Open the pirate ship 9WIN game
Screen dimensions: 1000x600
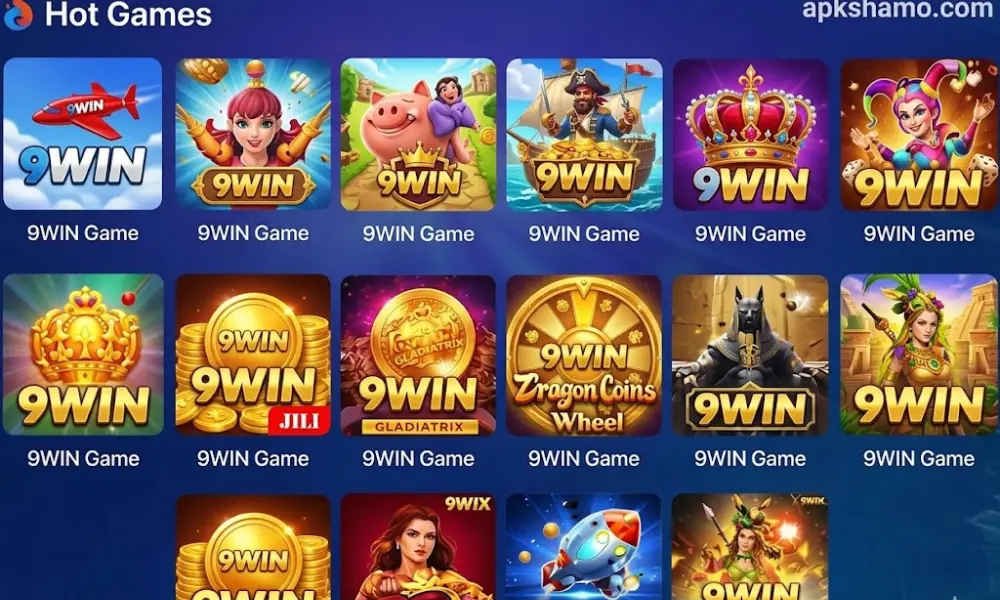tap(584, 134)
